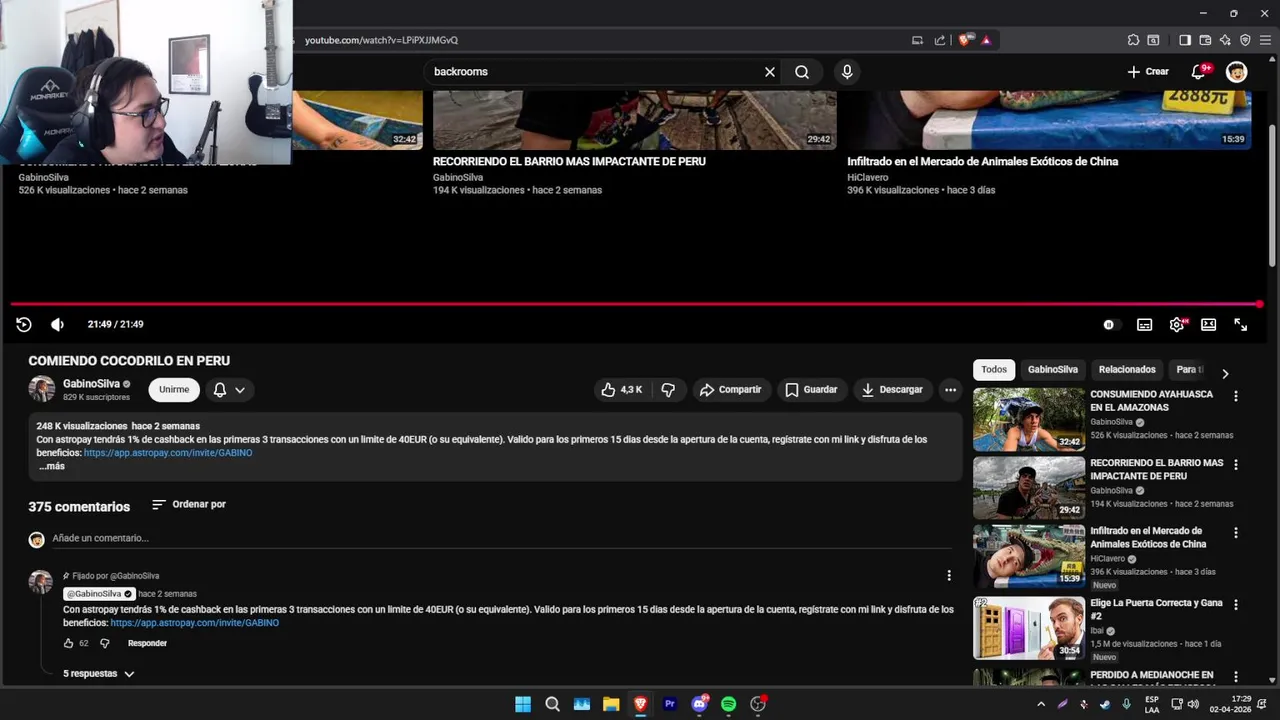Click the share page icon in address bar

[x=940, y=40]
